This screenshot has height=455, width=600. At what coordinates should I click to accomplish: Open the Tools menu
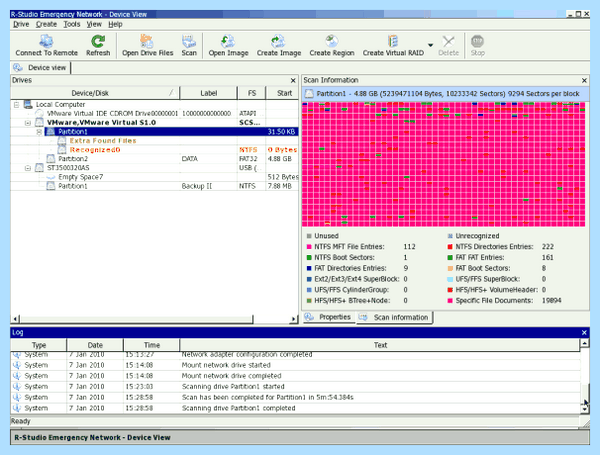pyautogui.click(x=72, y=24)
